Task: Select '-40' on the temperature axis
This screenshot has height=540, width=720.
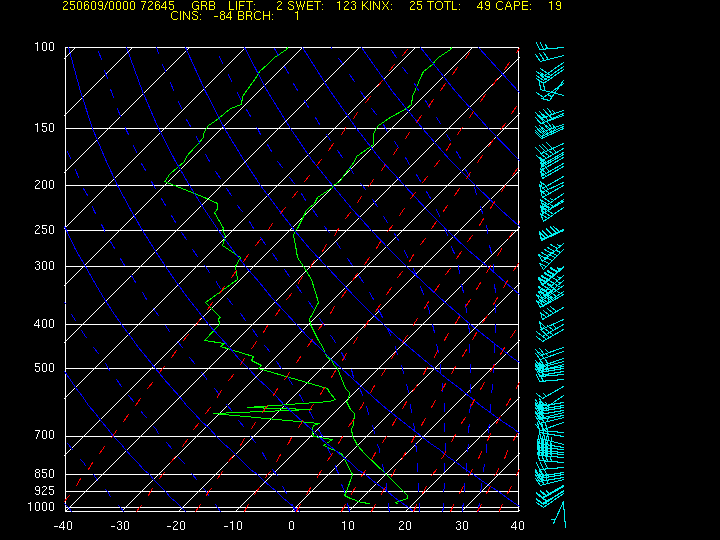Action: (x=63, y=526)
